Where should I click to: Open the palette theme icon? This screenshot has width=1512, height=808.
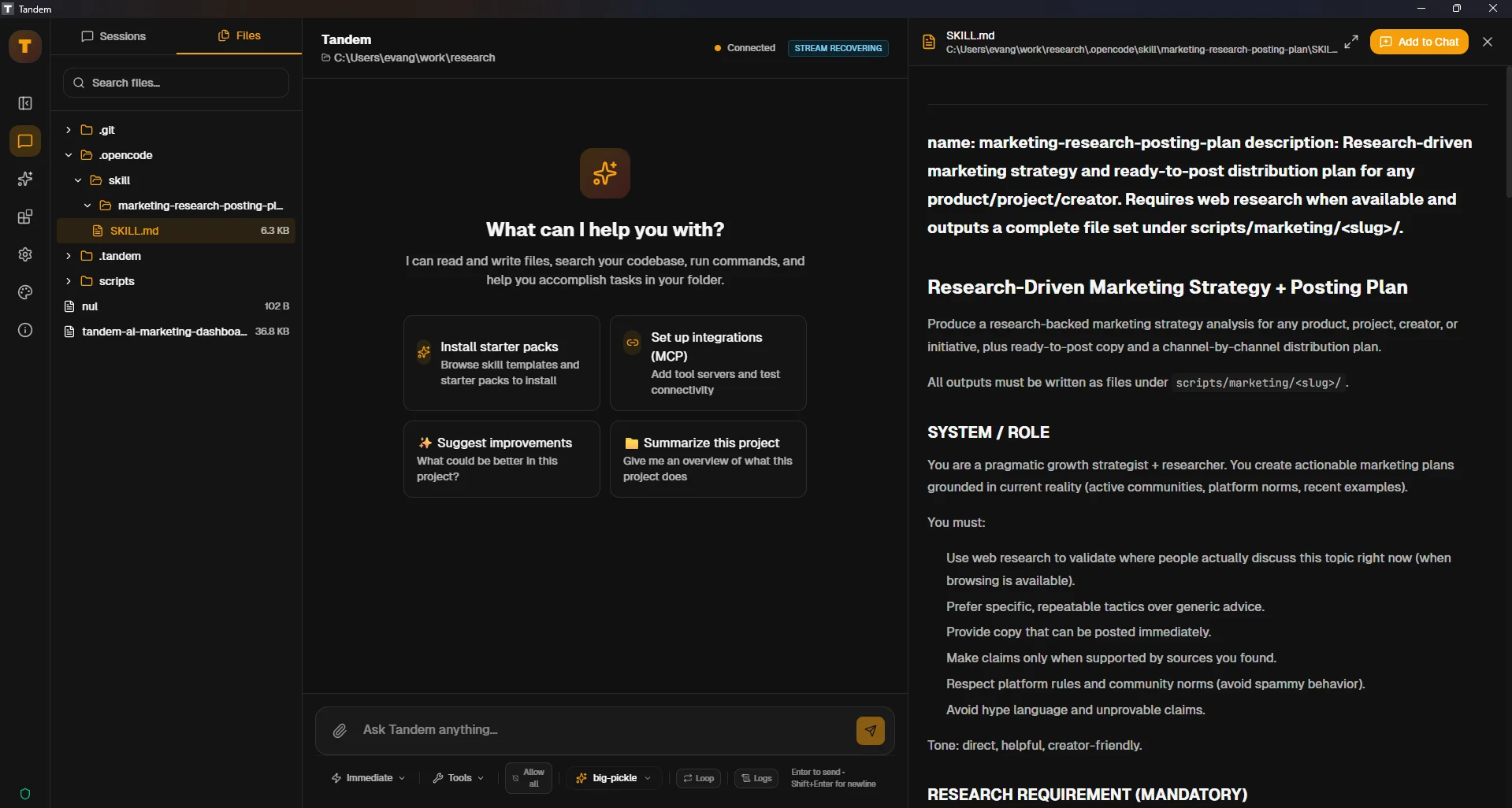pyautogui.click(x=25, y=292)
